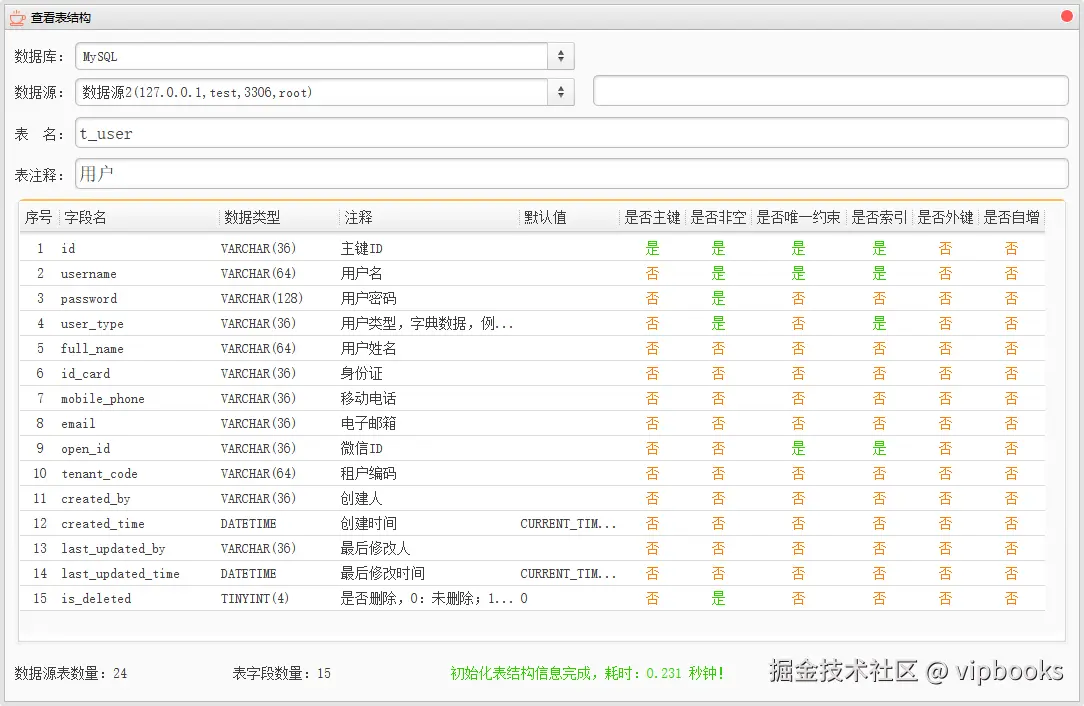Click the 是否自增 column header
Image resolution: width=1084 pixels, height=706 pixels.
pos(1011,217)
